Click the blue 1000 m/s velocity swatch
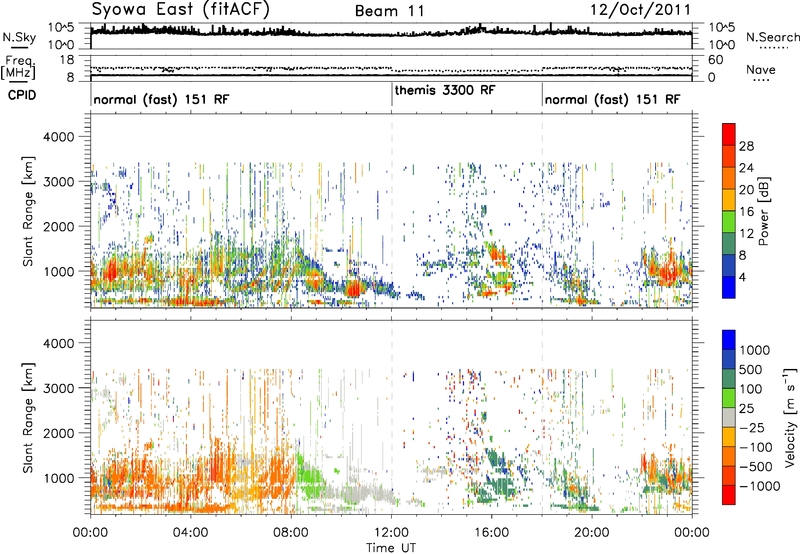800x554 pixels. tap(729, 340)
